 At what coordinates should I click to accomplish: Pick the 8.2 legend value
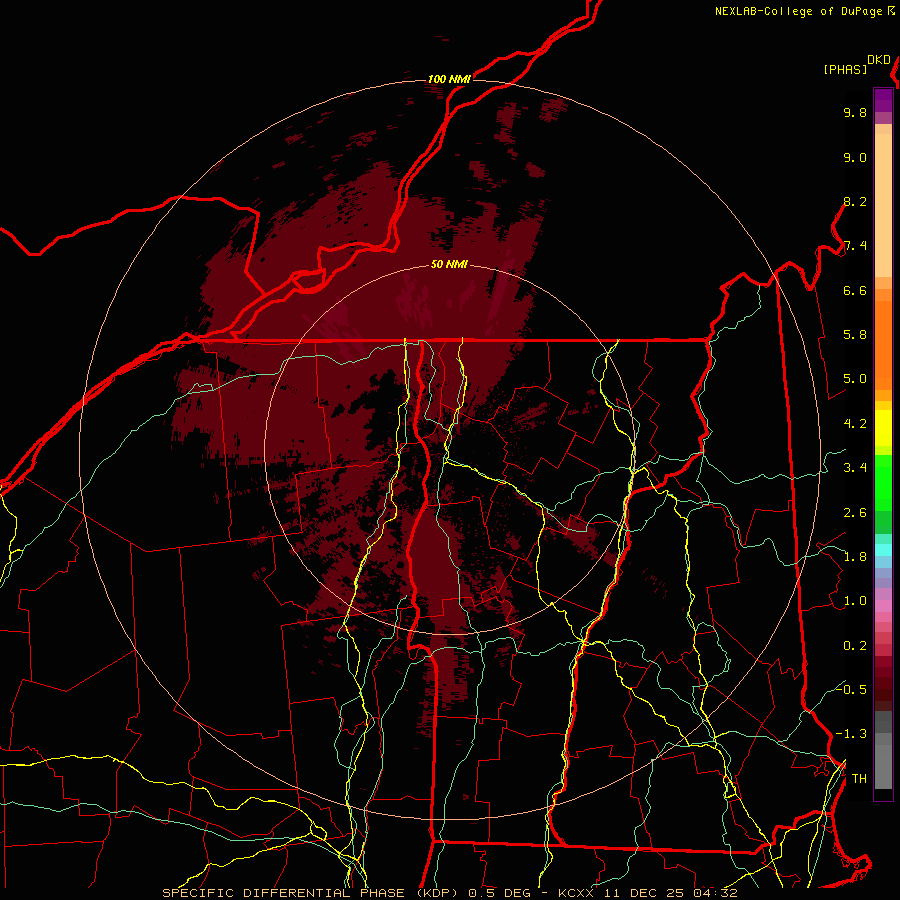[855, 201]
